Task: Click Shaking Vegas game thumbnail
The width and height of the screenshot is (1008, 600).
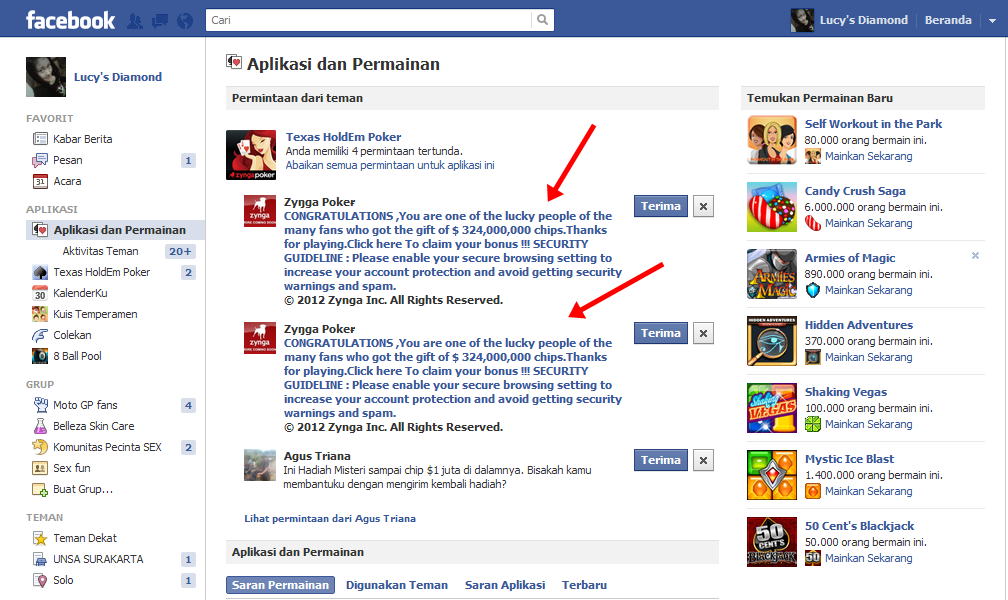Action: tap(771, 408)
